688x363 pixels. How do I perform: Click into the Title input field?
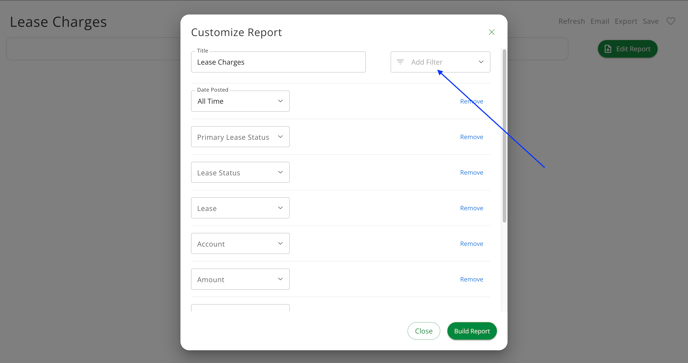[278, 62]
